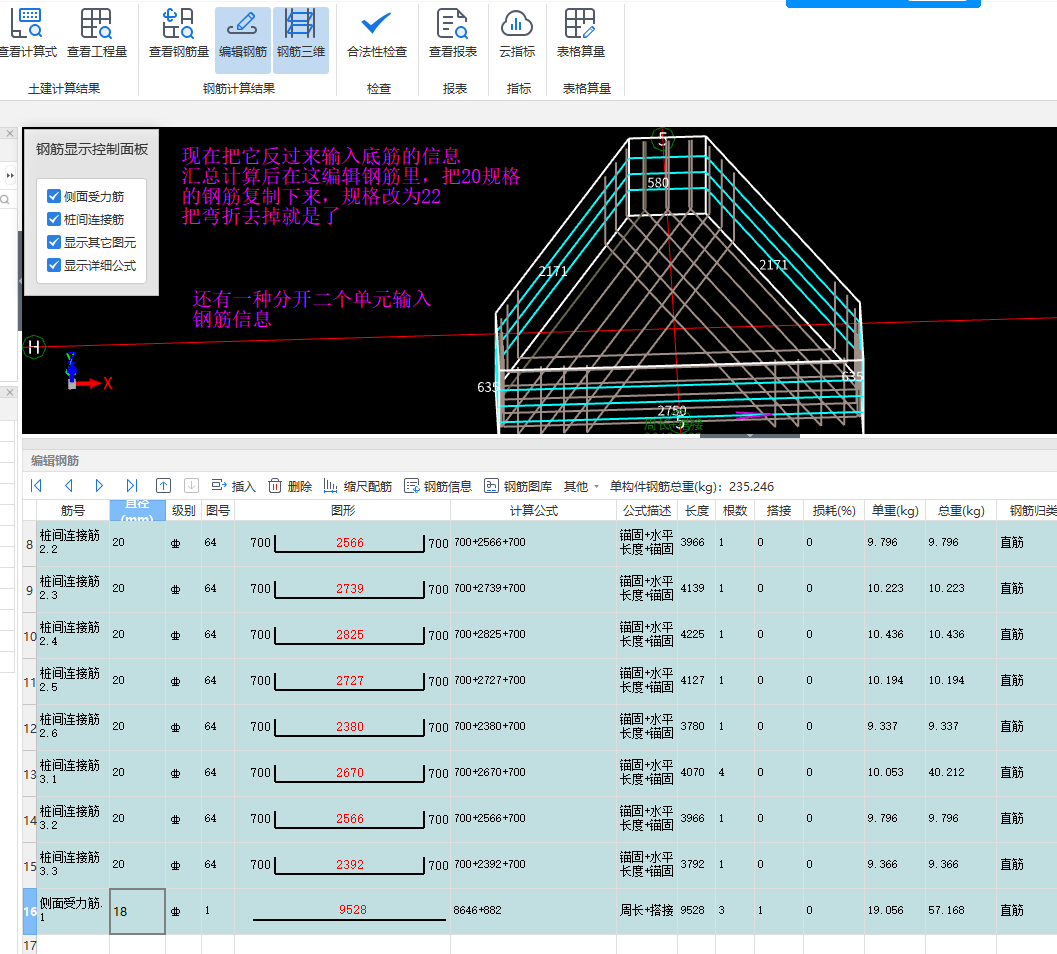Click the H axis grid marker

pyautogui.click(x=34, y=348)
